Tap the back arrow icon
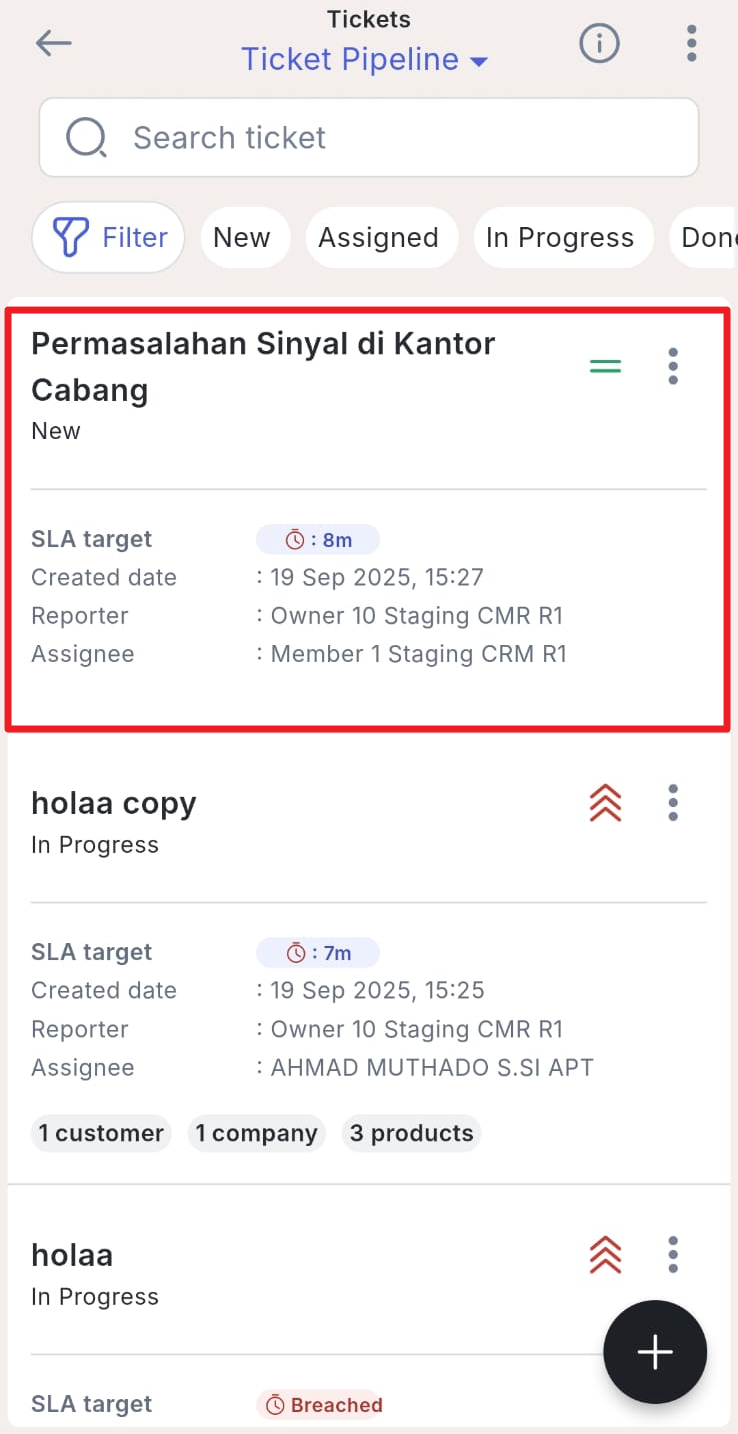738x1434 pixels. [x=54, y=43]
